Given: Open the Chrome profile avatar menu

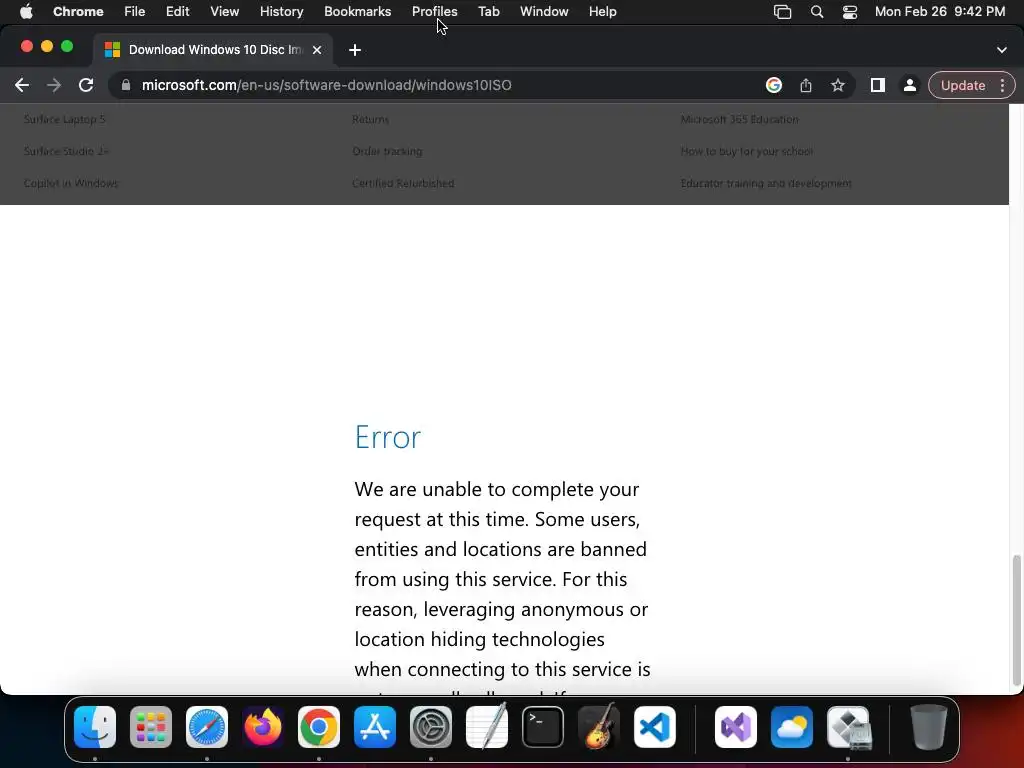Looking at the screenshot, I should coord(910,86).
